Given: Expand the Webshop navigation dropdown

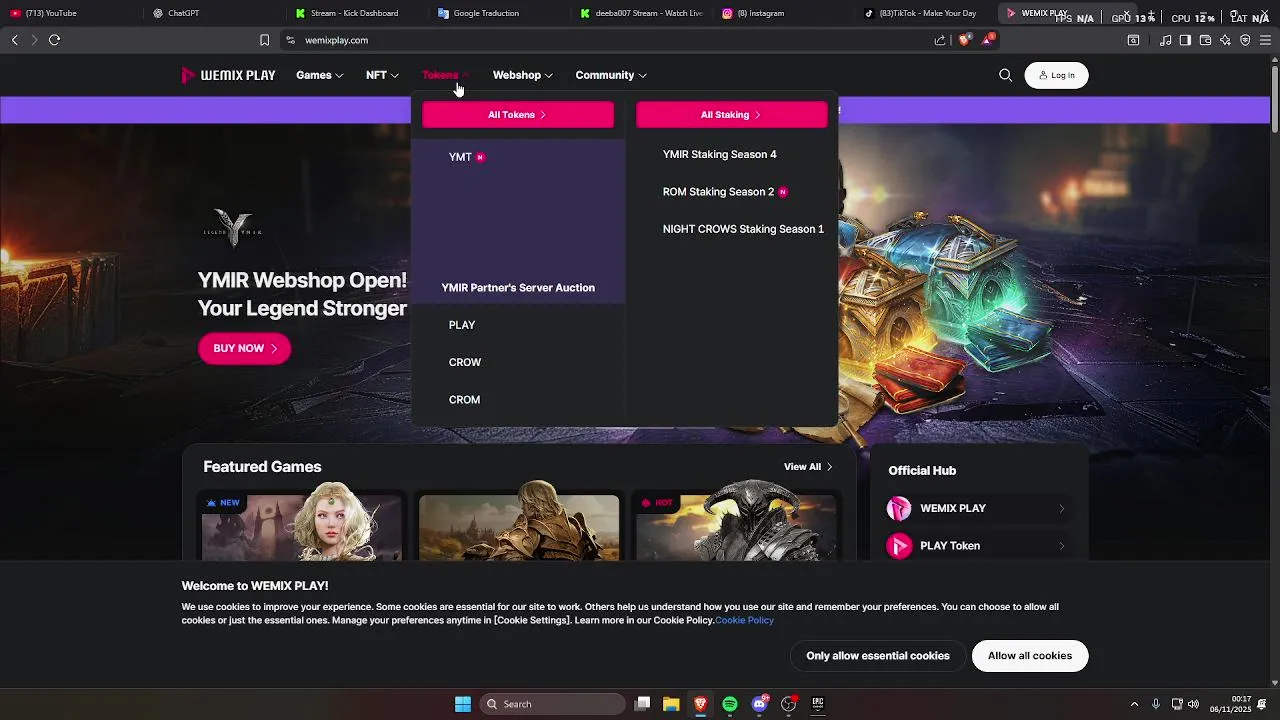Looking at the screenshot, I should click(x=522, y=75).
